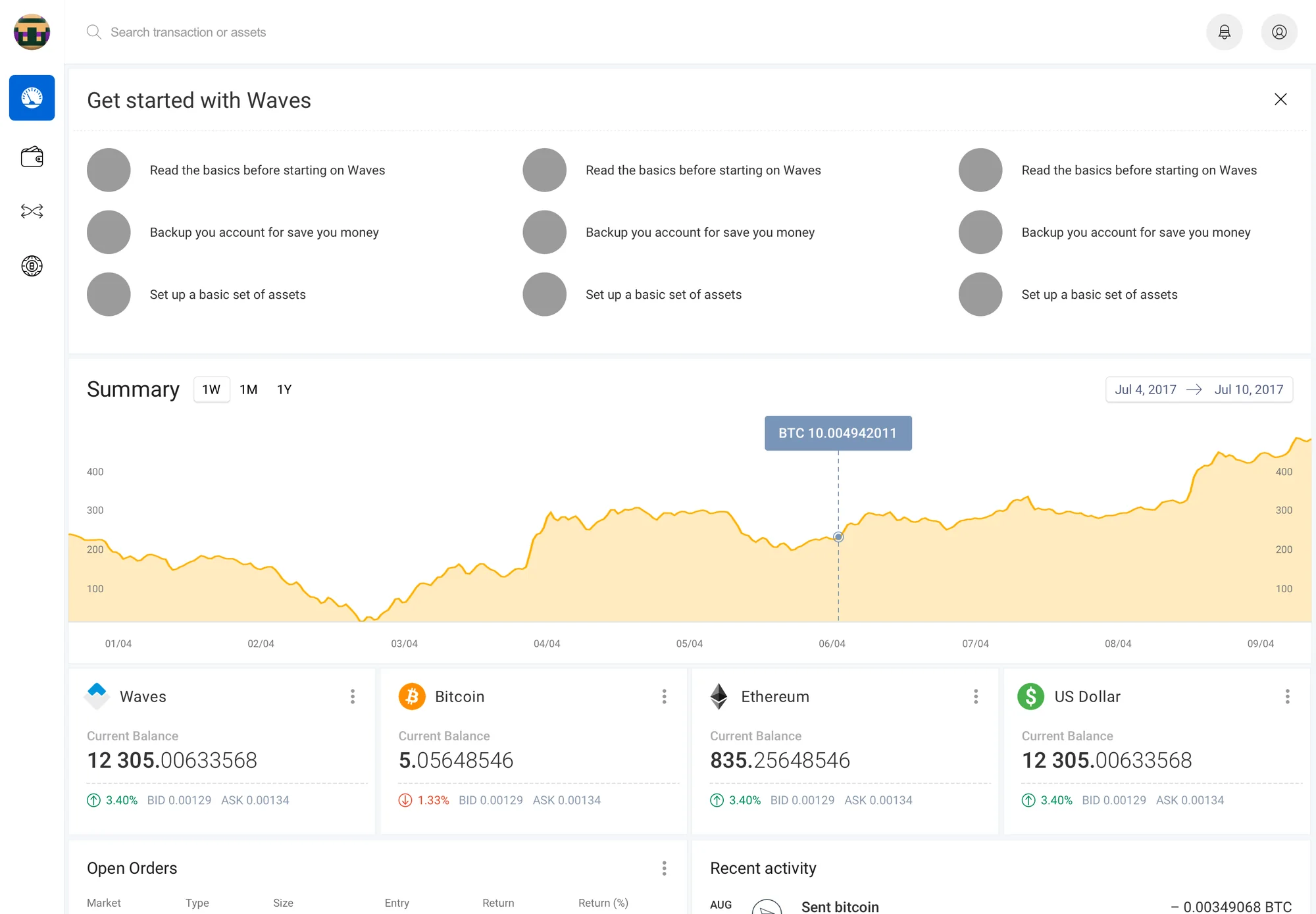This screenshot has height=914, width=1316.
Task: Click the down arrow beside 1.33%
Action: pos(405,800)
